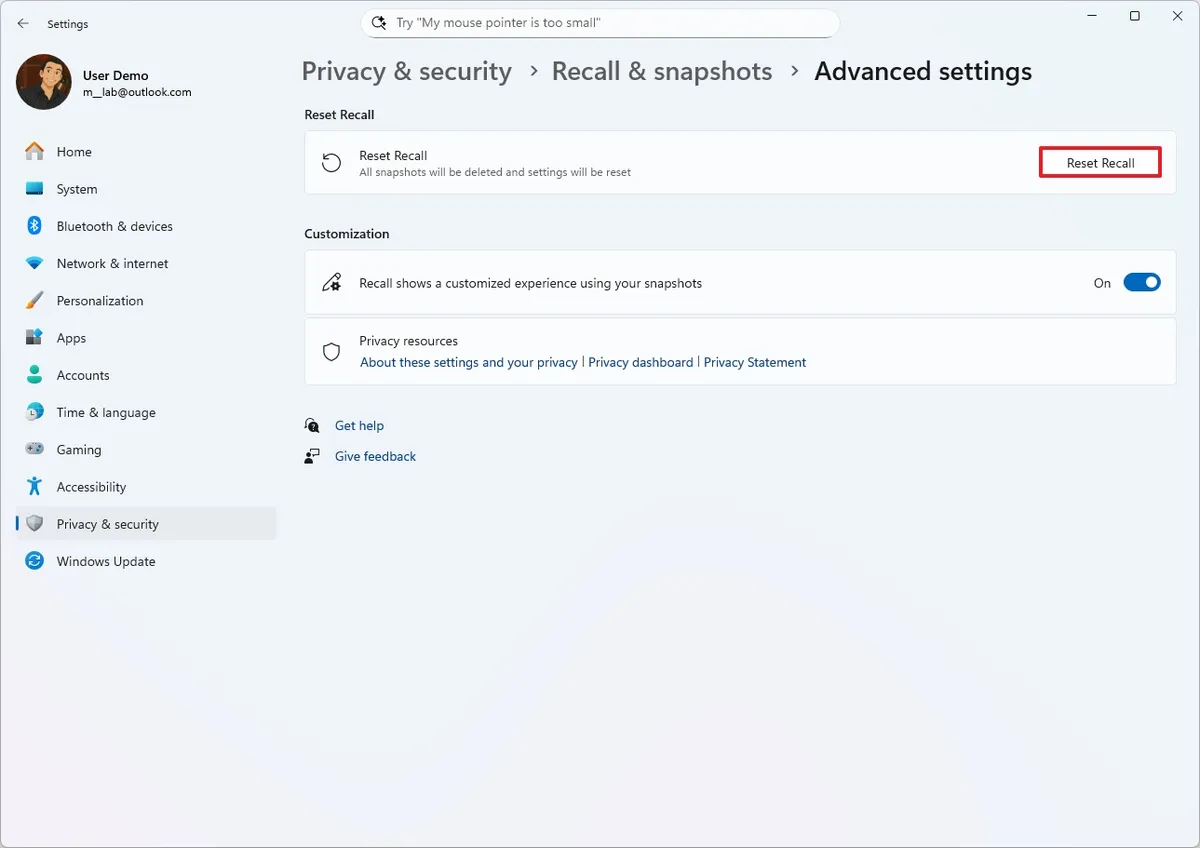Select the Windows Update icon

pos(33,561)
